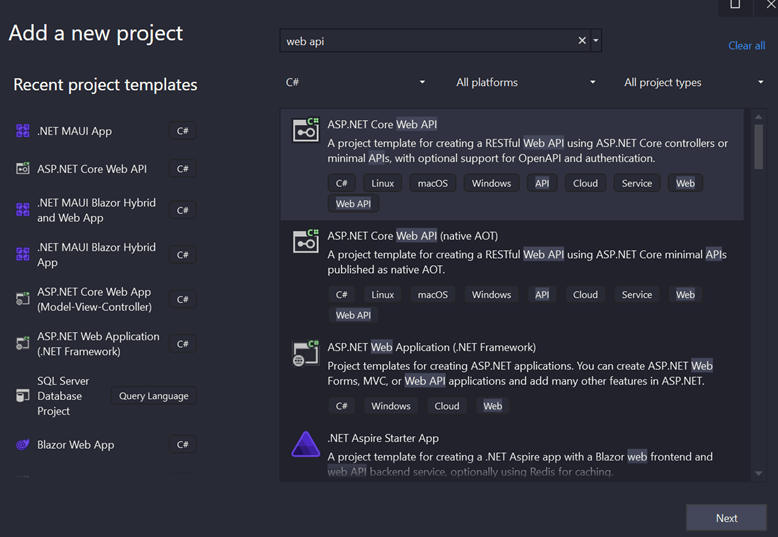Screen dimensions: 778x537
Task: Clear the search text with the X icon
Action: tap(582, 41)
